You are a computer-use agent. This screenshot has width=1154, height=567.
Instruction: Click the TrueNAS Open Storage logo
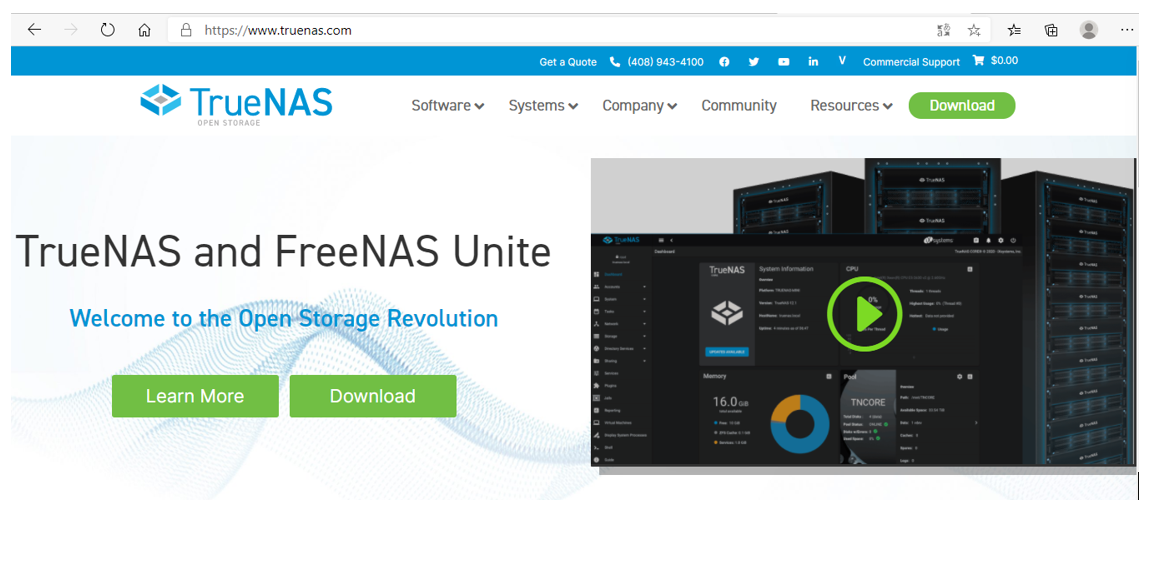(236, 105)
